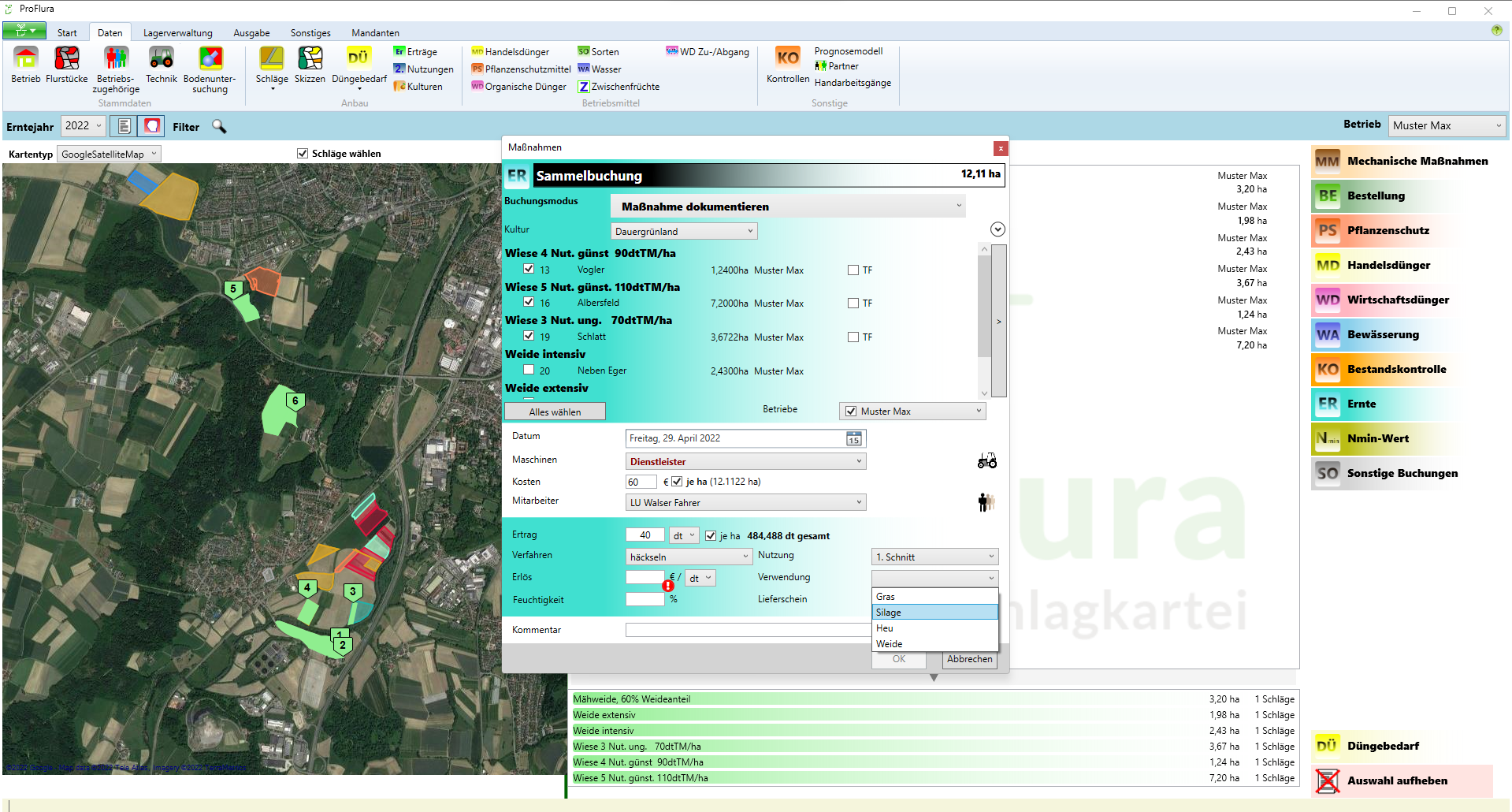This screenshot has height=812, width=1512.
Task: Click the tractor icon beside Maschinen
Action: click(986, 461)
